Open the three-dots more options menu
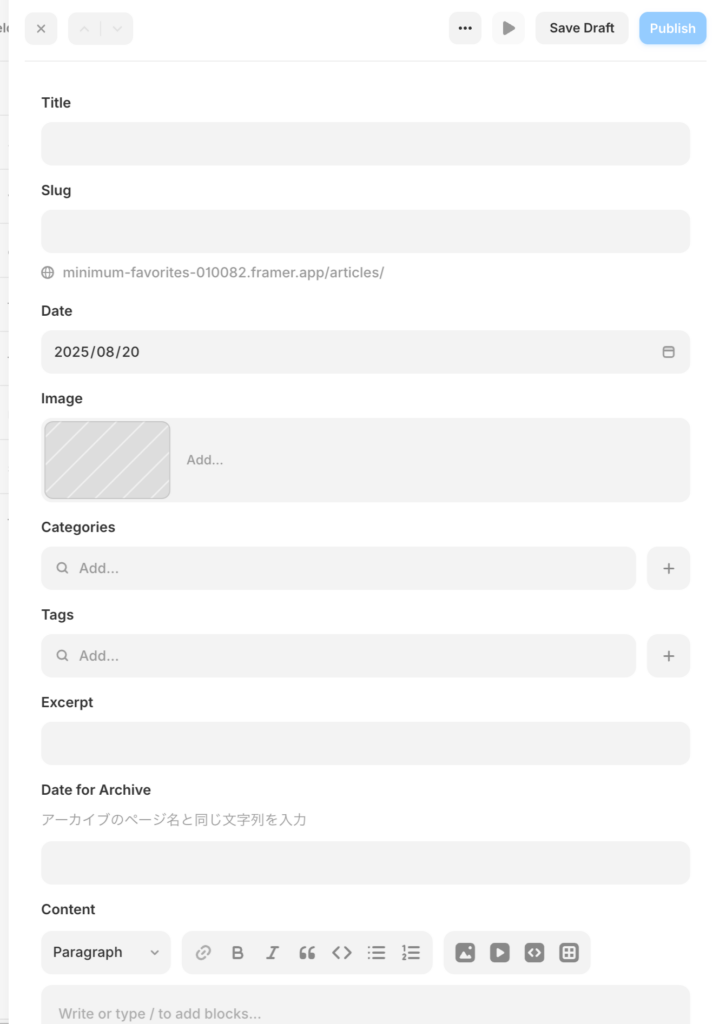The height and width of the screenshot is (1024, 713). [x=465, y=28]
